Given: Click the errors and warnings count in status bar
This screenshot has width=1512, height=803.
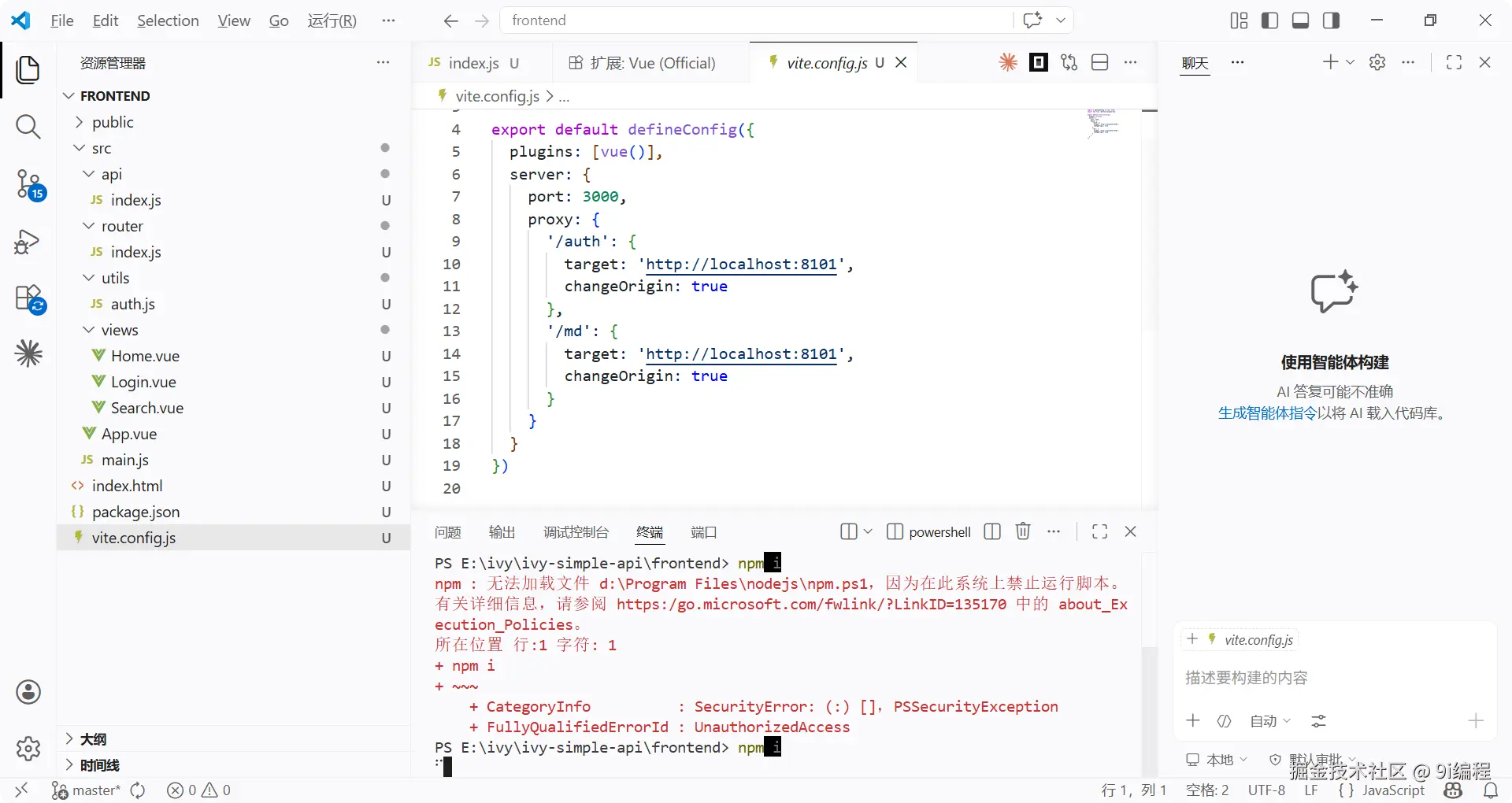Looking at the screenshot, I should pyautogui.click(x=198, y=790).
